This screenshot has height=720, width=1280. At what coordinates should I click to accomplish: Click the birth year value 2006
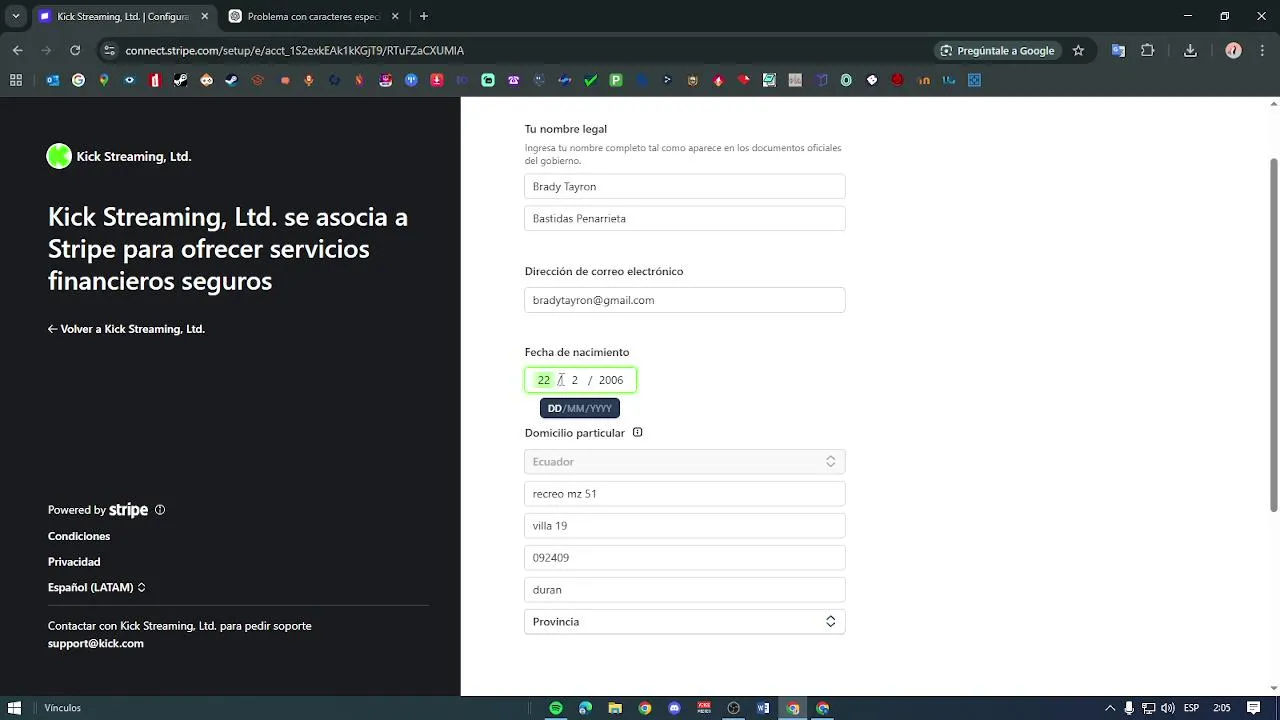click(x=611, y=380)
